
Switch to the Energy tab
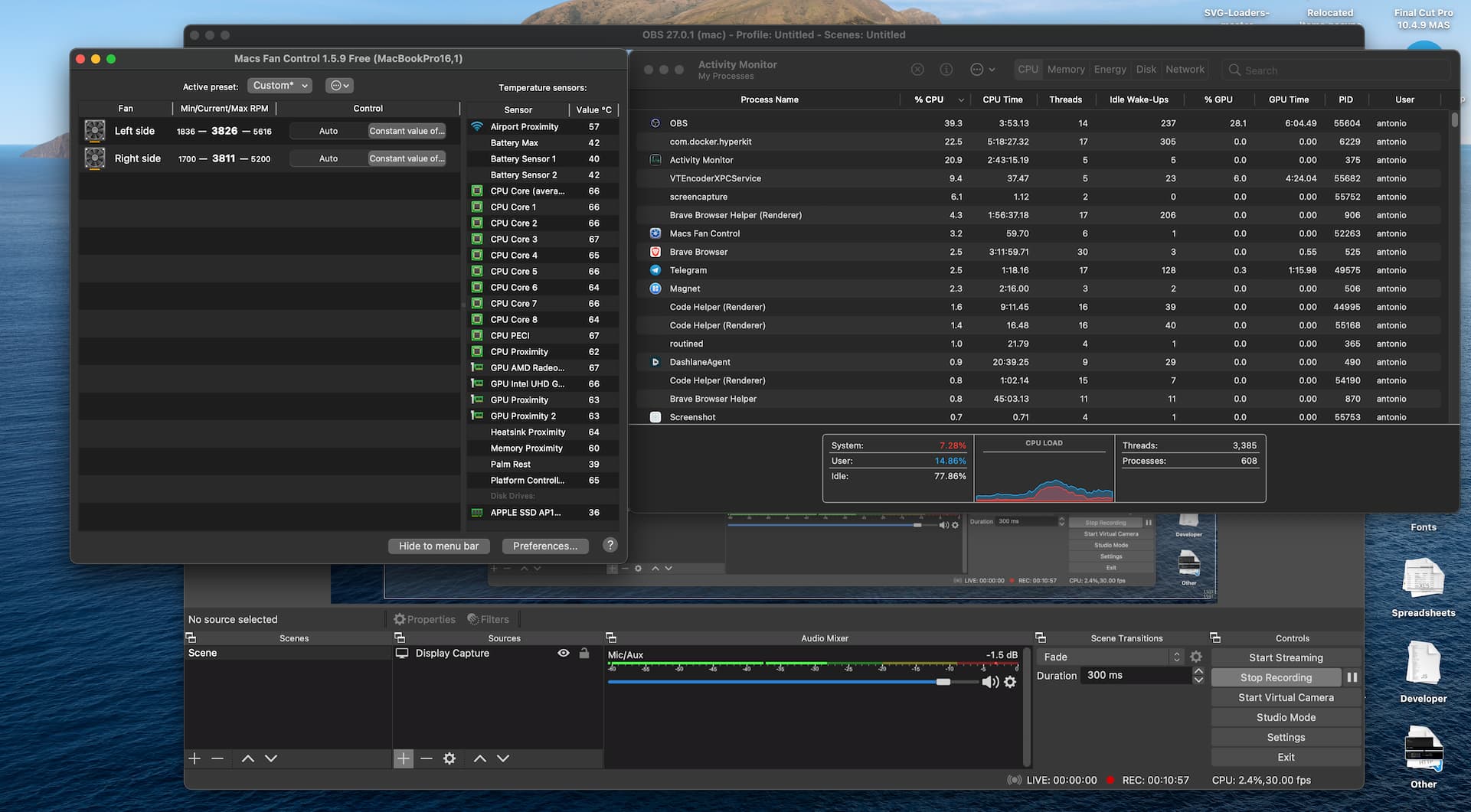point(1110,70)
